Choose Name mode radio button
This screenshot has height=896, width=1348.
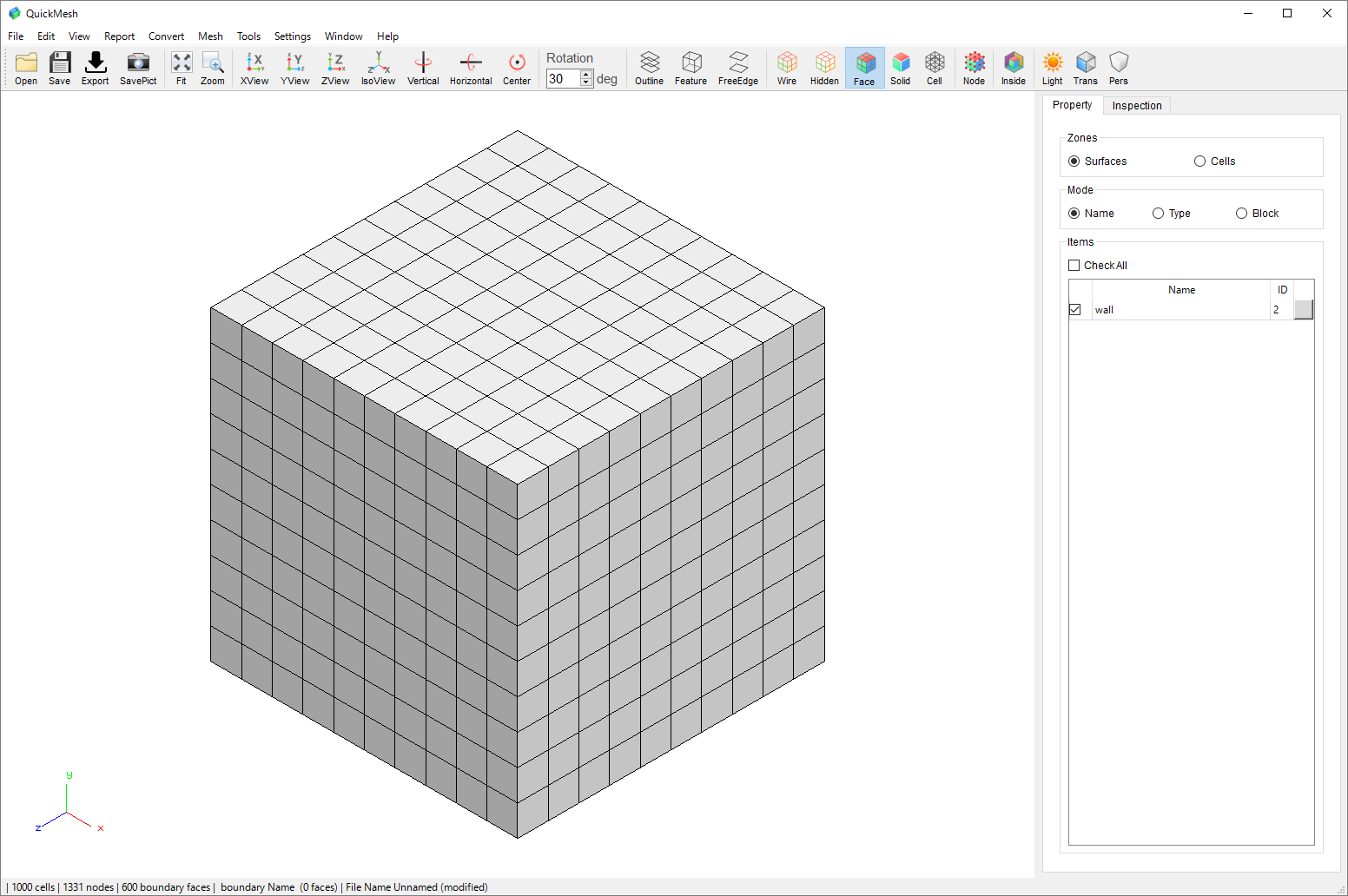click(x=1074, y=214)
